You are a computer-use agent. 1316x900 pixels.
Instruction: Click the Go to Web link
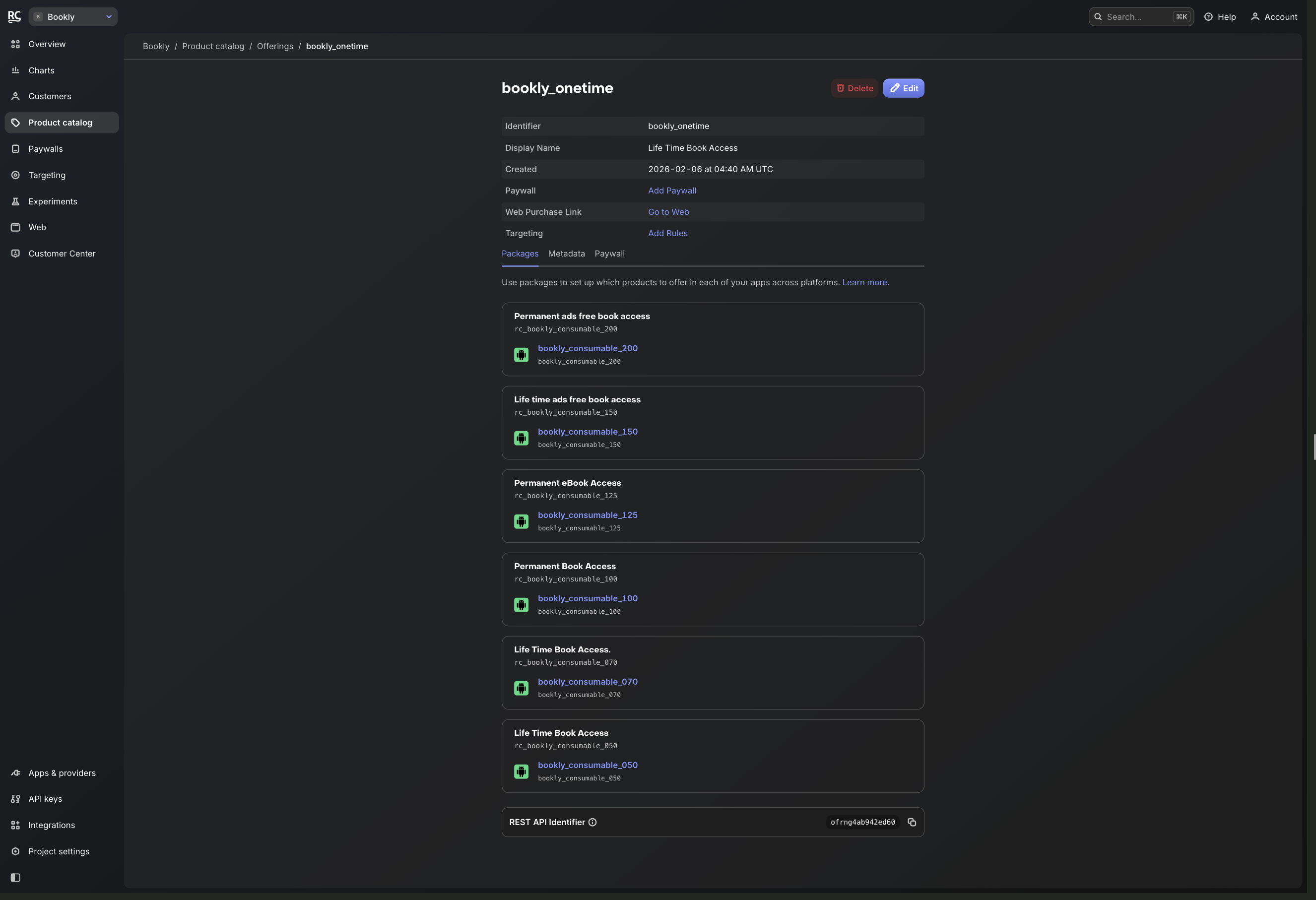[668, 212]
